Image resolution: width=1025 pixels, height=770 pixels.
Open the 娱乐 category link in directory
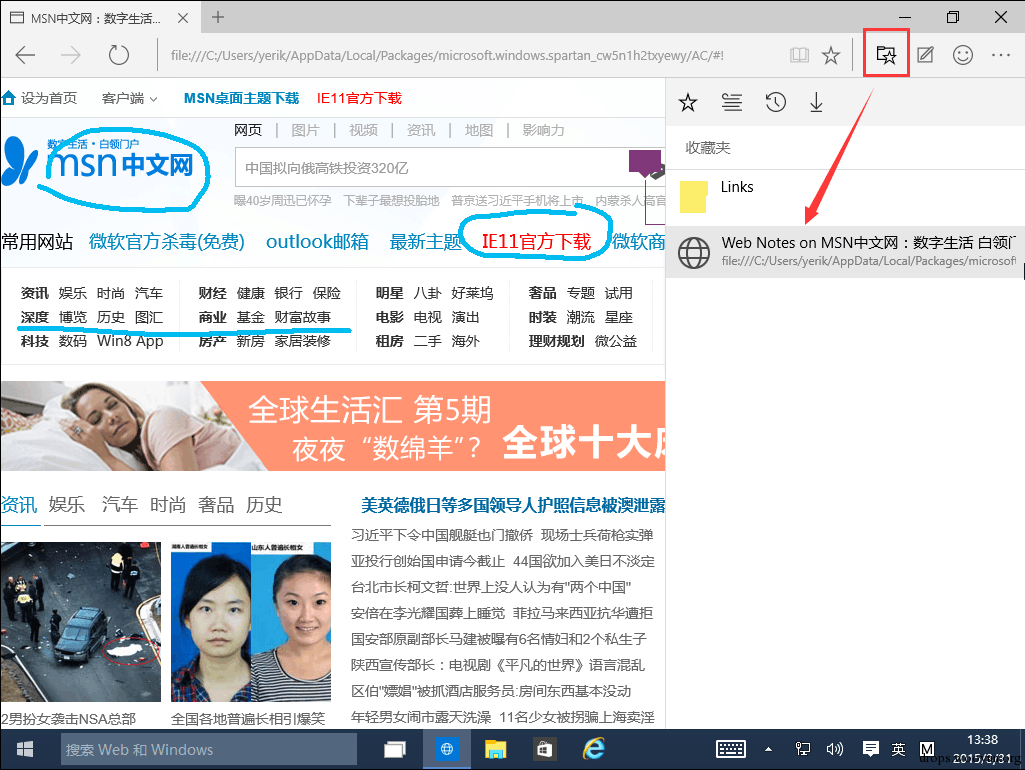(73, 293)
